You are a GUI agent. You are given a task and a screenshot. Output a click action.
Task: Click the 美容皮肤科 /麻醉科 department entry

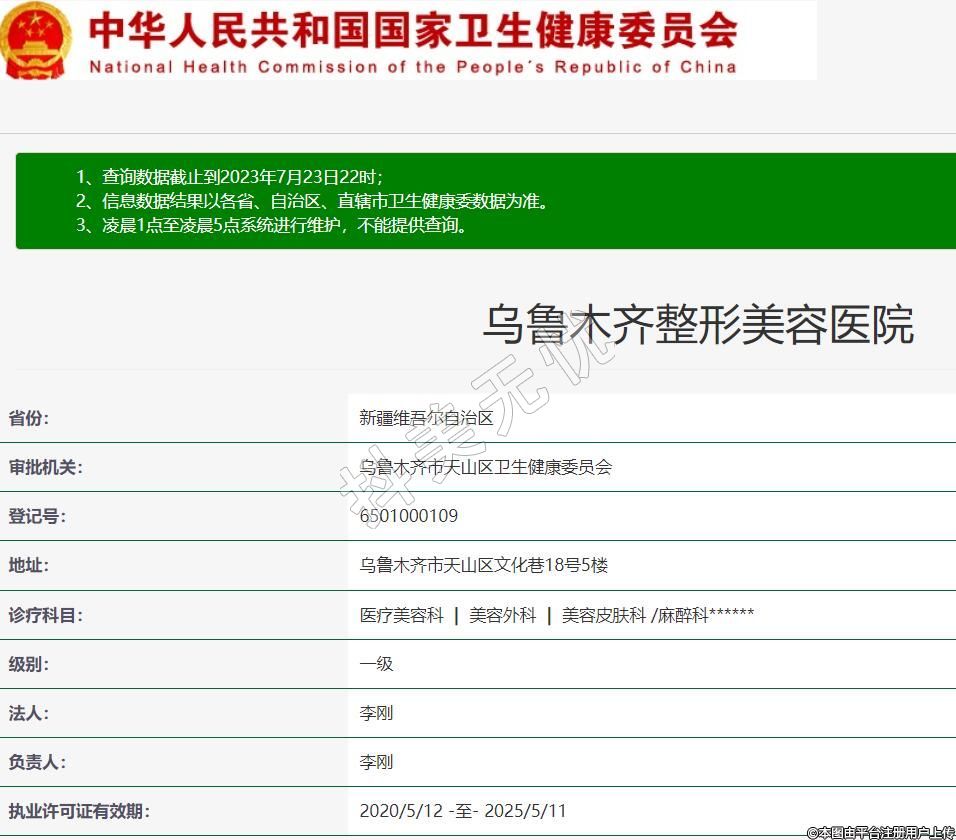[657, 615]
